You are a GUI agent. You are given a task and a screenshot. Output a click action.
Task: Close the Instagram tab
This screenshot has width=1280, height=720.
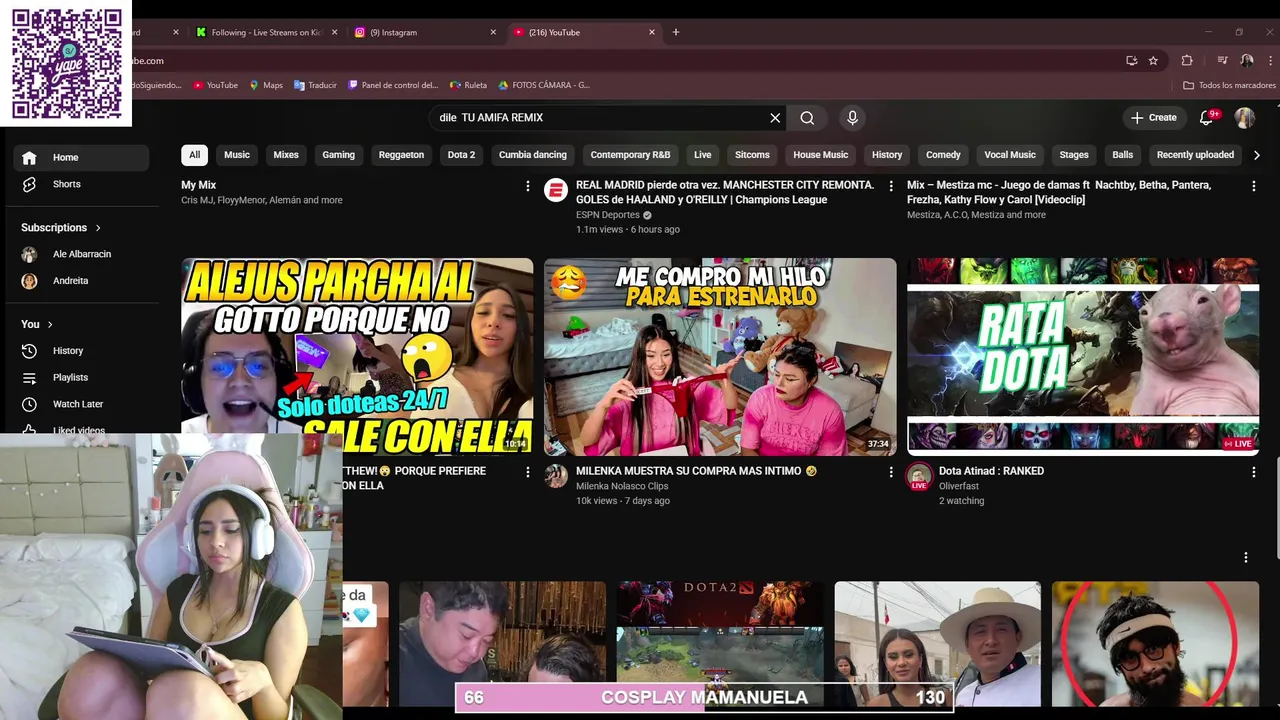click(493, 32)
